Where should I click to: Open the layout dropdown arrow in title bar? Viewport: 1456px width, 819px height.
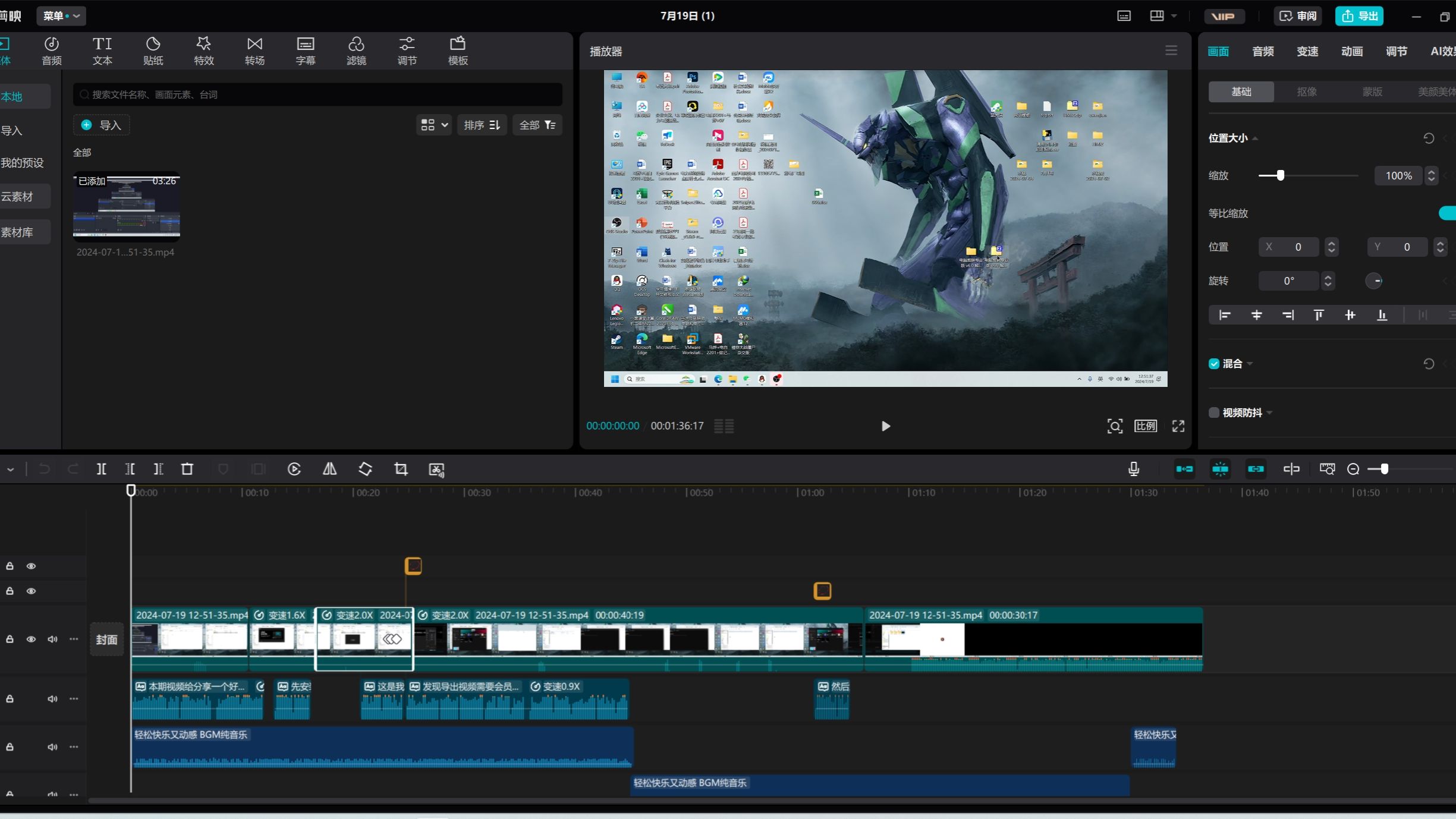(x=1174, y=16)
